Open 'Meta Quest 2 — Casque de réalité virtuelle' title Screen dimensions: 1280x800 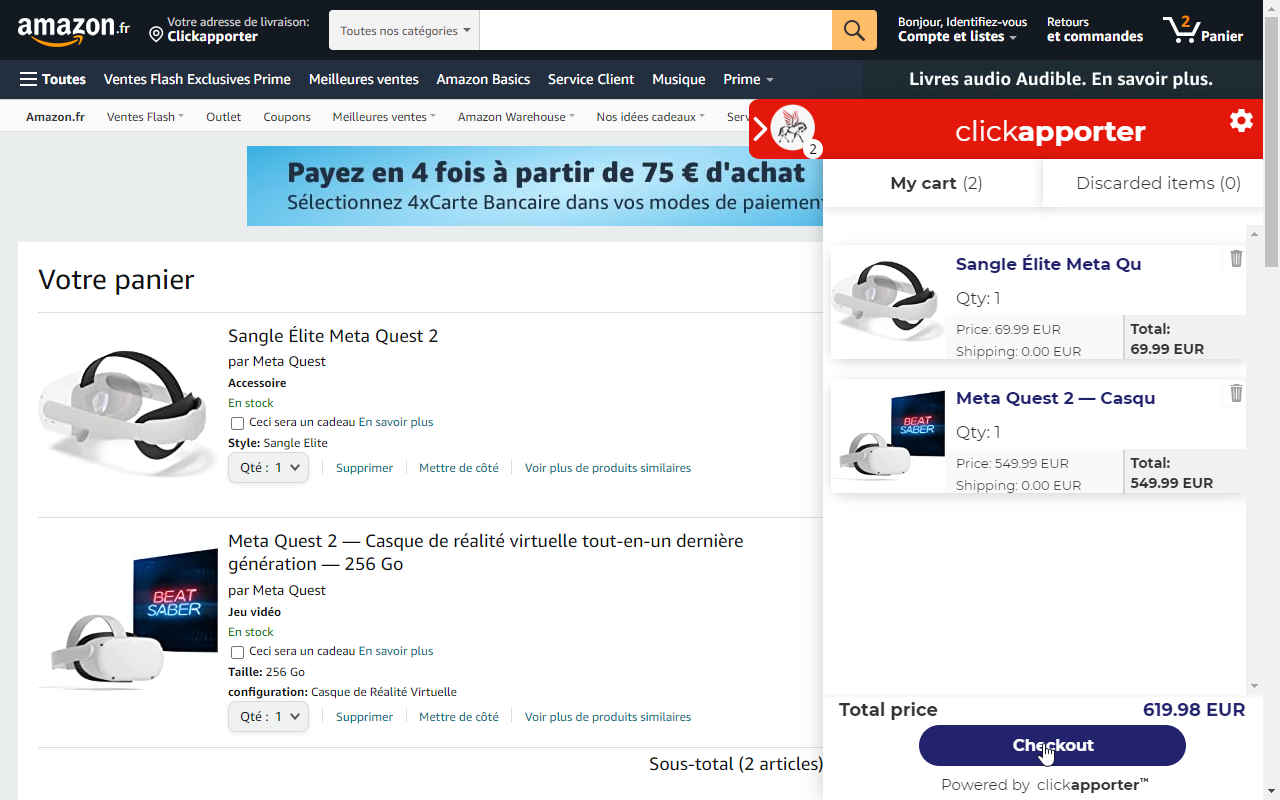click(x=486, y=552)
